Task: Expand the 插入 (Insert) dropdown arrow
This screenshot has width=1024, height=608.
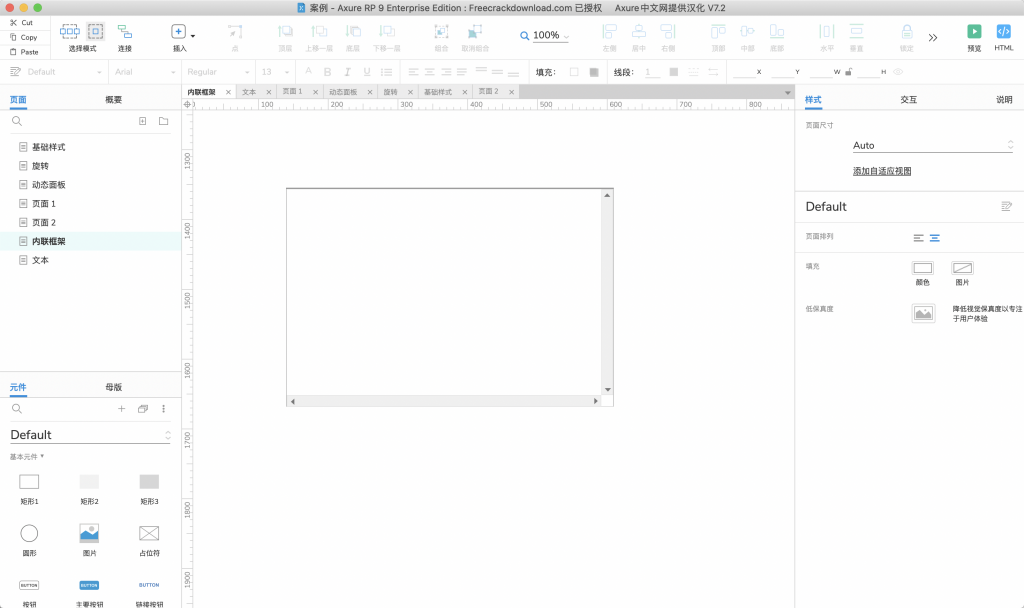Action: click(193, 35)
